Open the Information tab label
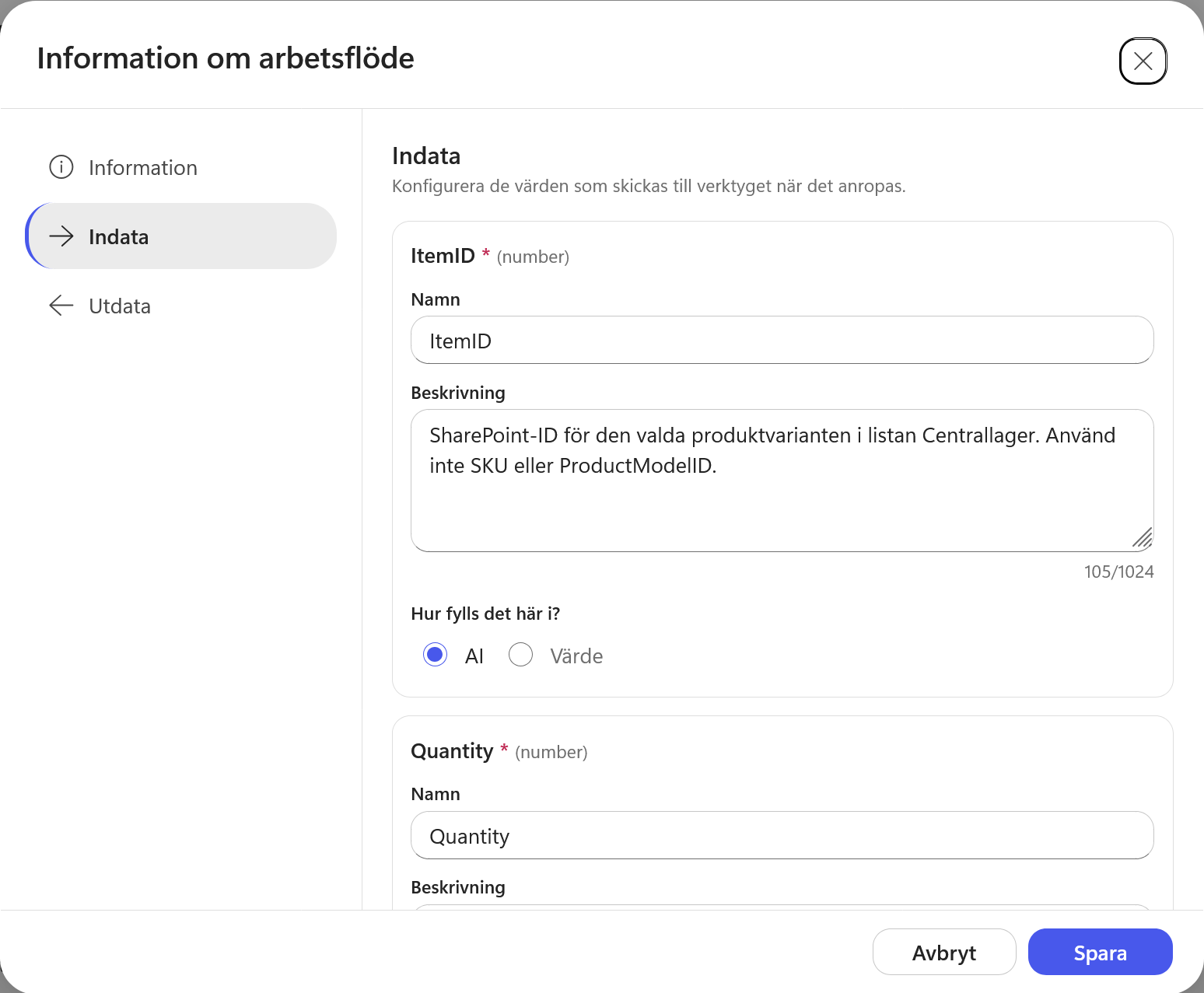This screenshot has width=1204, height=993. point(143,167)
